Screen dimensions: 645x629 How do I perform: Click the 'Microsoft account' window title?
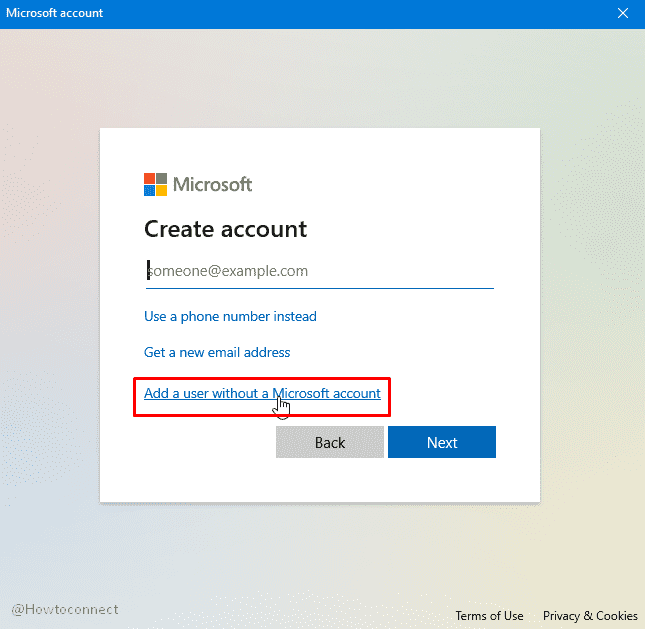[54, 13]
